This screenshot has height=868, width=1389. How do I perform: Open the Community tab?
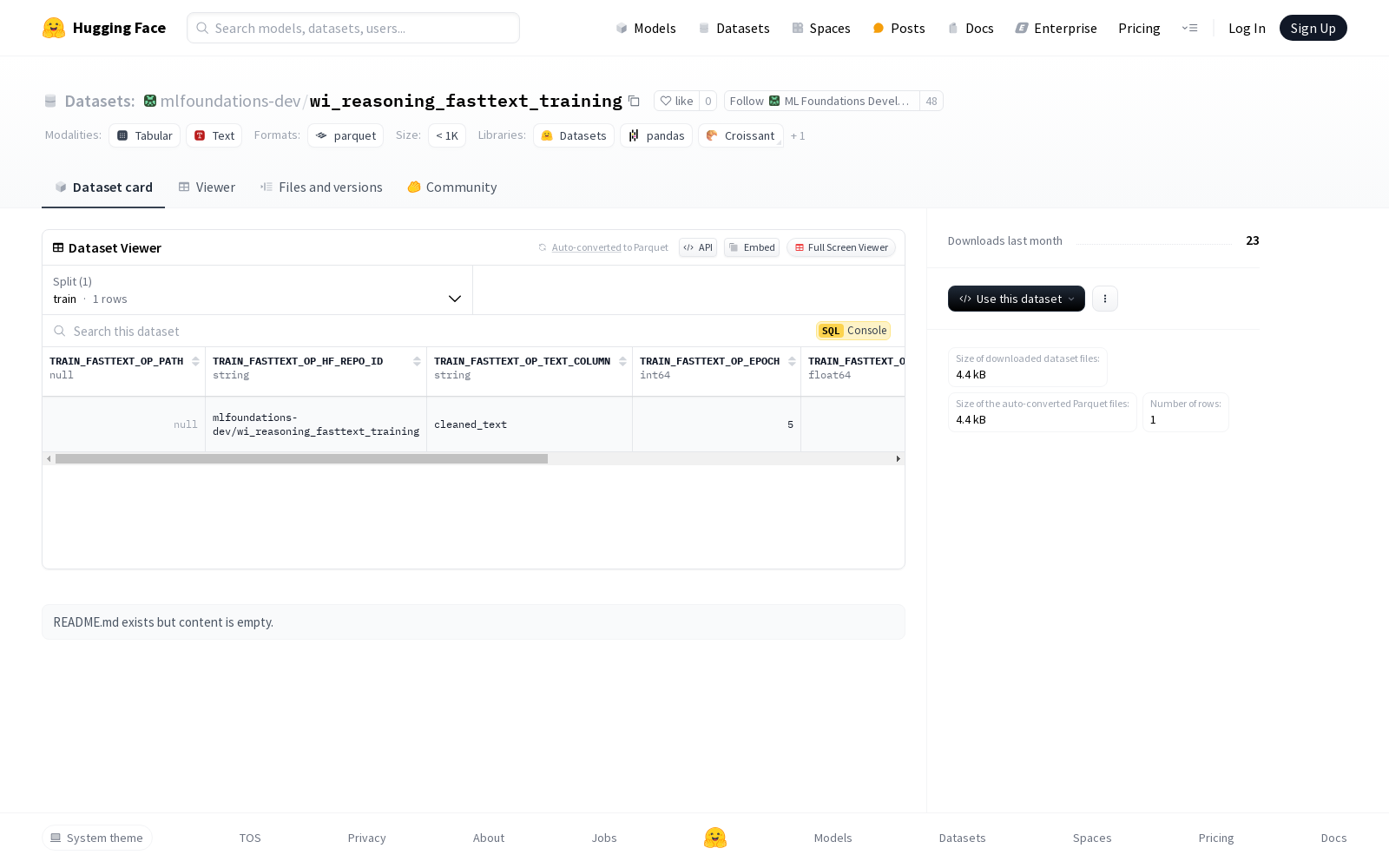click(452, 187)
